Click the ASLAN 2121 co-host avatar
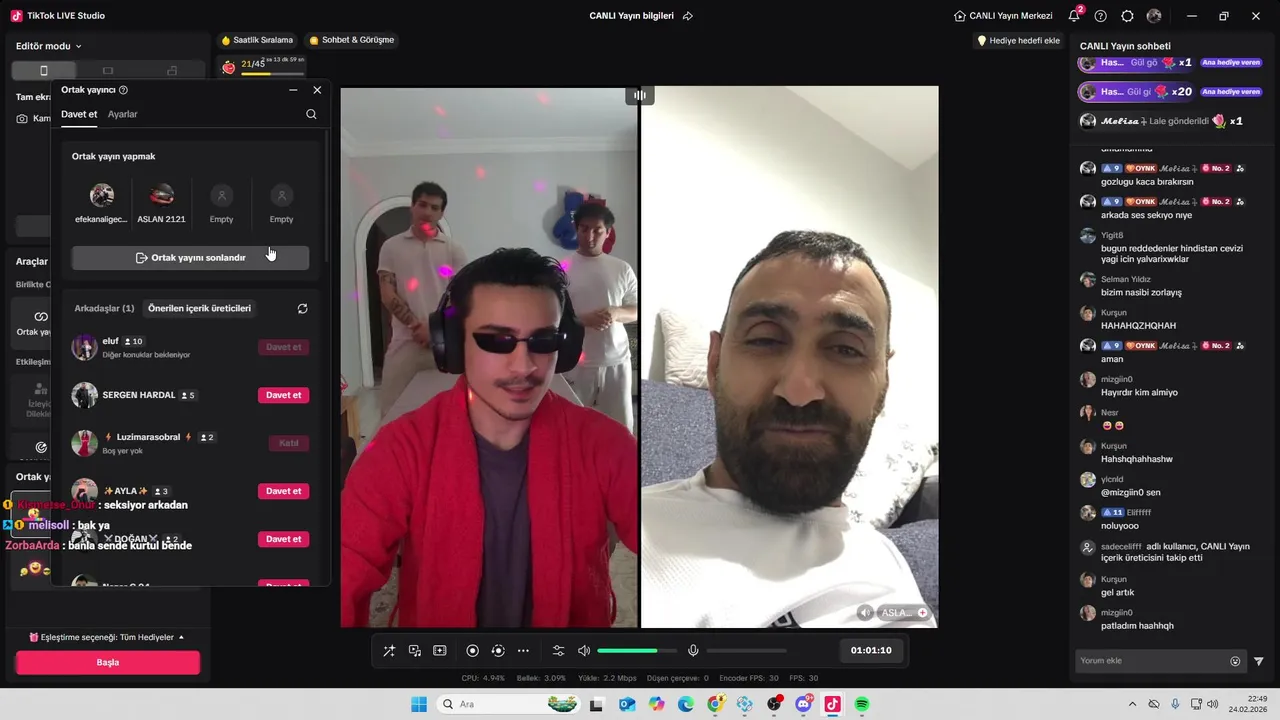The image size is (1280, 720). 162,195
